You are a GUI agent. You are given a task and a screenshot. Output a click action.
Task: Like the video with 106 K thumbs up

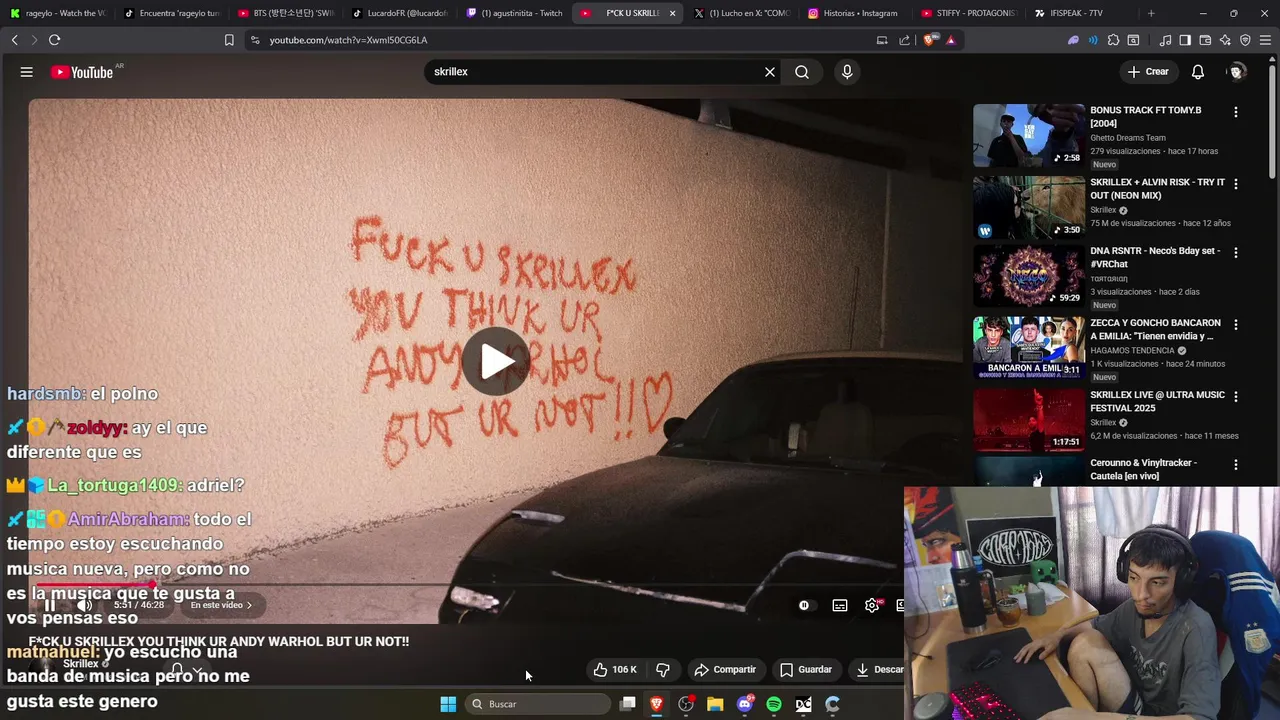(x=615, y=670)
